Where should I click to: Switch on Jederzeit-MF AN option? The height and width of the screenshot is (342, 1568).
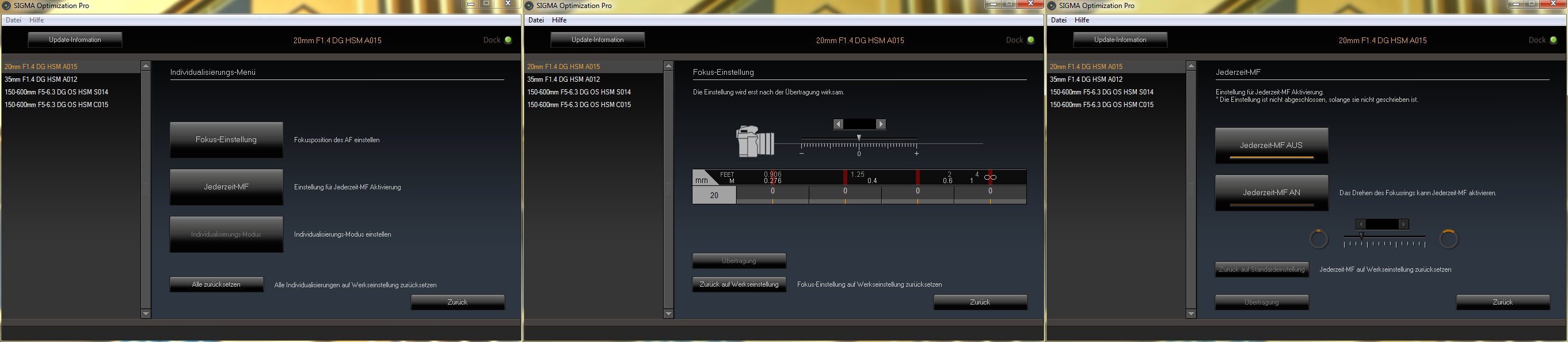(x=1272, y=193)
